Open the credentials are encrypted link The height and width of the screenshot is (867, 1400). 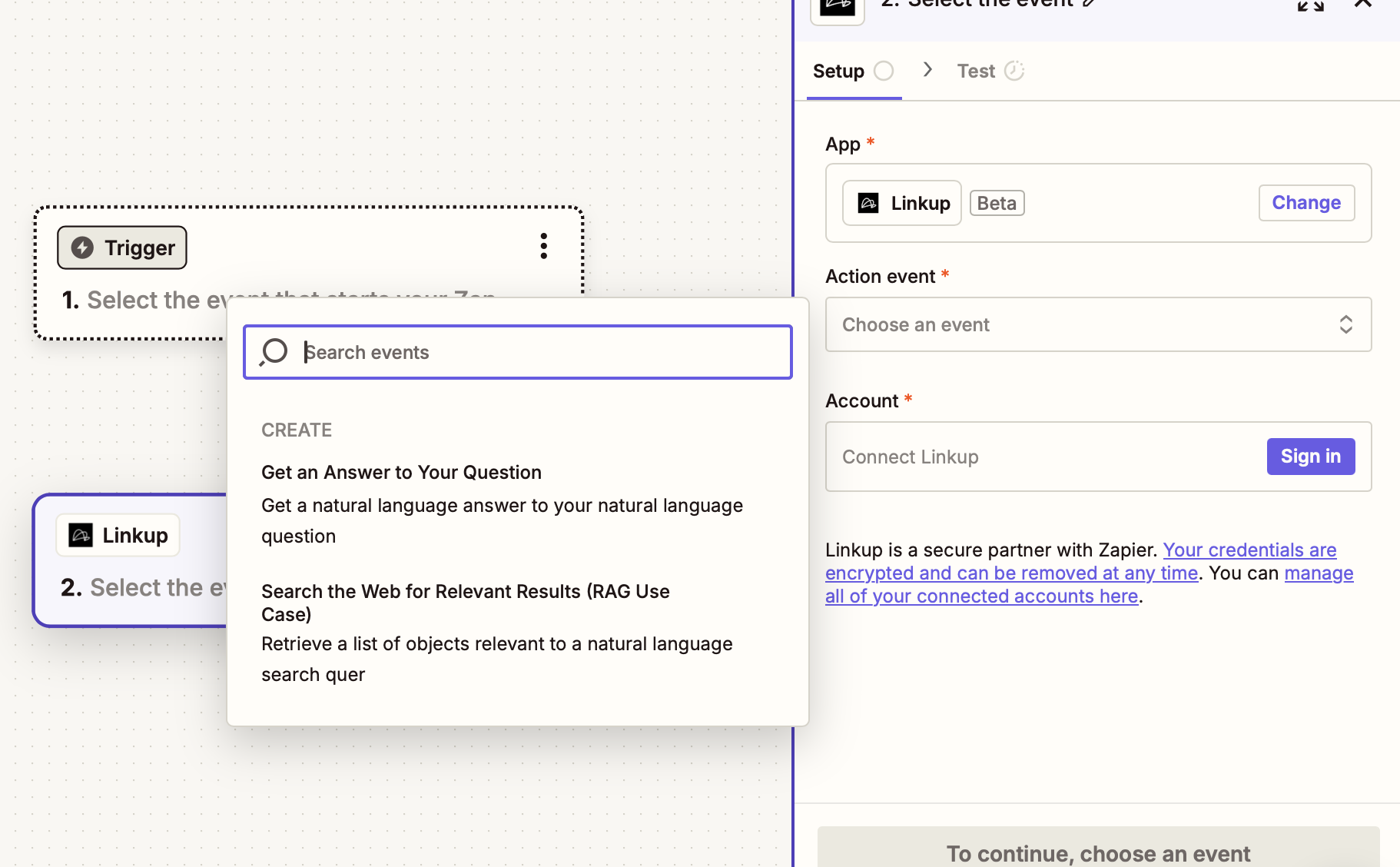pyautogui.click(x=1081, y=562)
